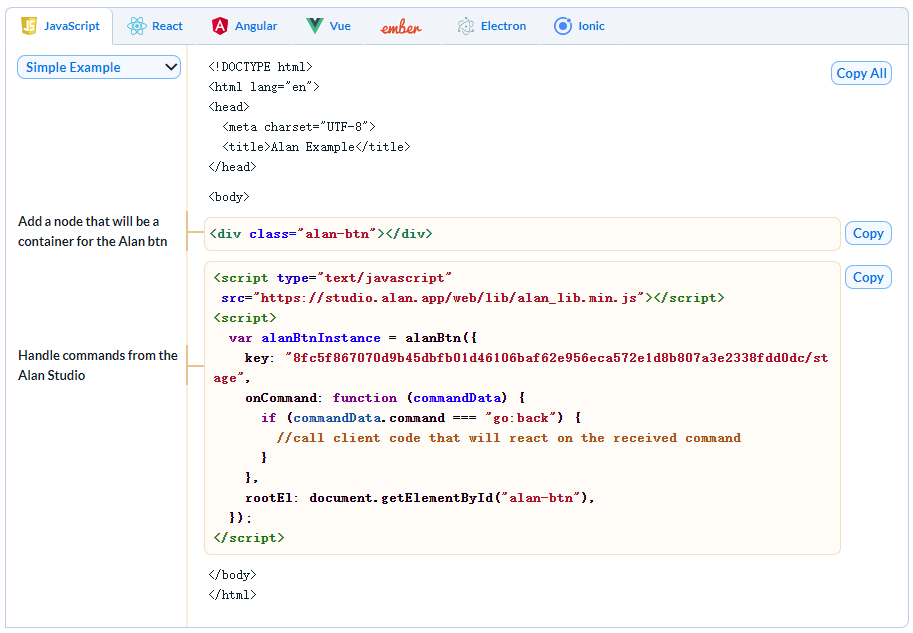
Task: Copy the script block snippet
Action: [x=868, y=277]
